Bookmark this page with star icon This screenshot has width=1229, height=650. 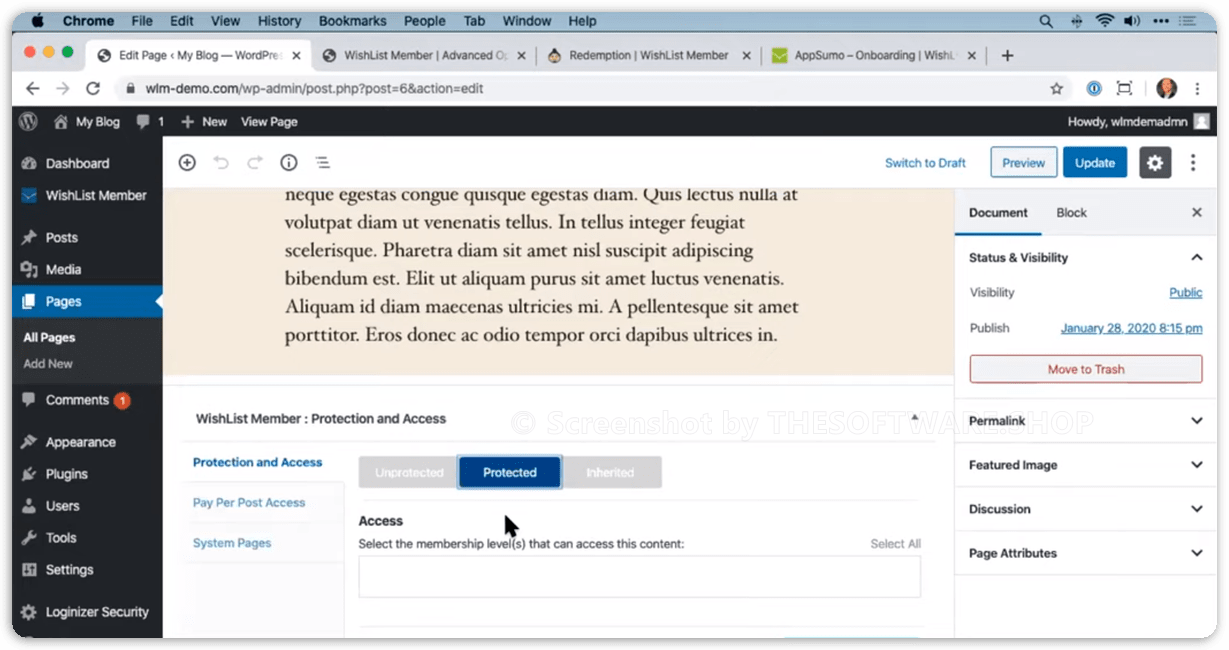[x=1056, y=89]
